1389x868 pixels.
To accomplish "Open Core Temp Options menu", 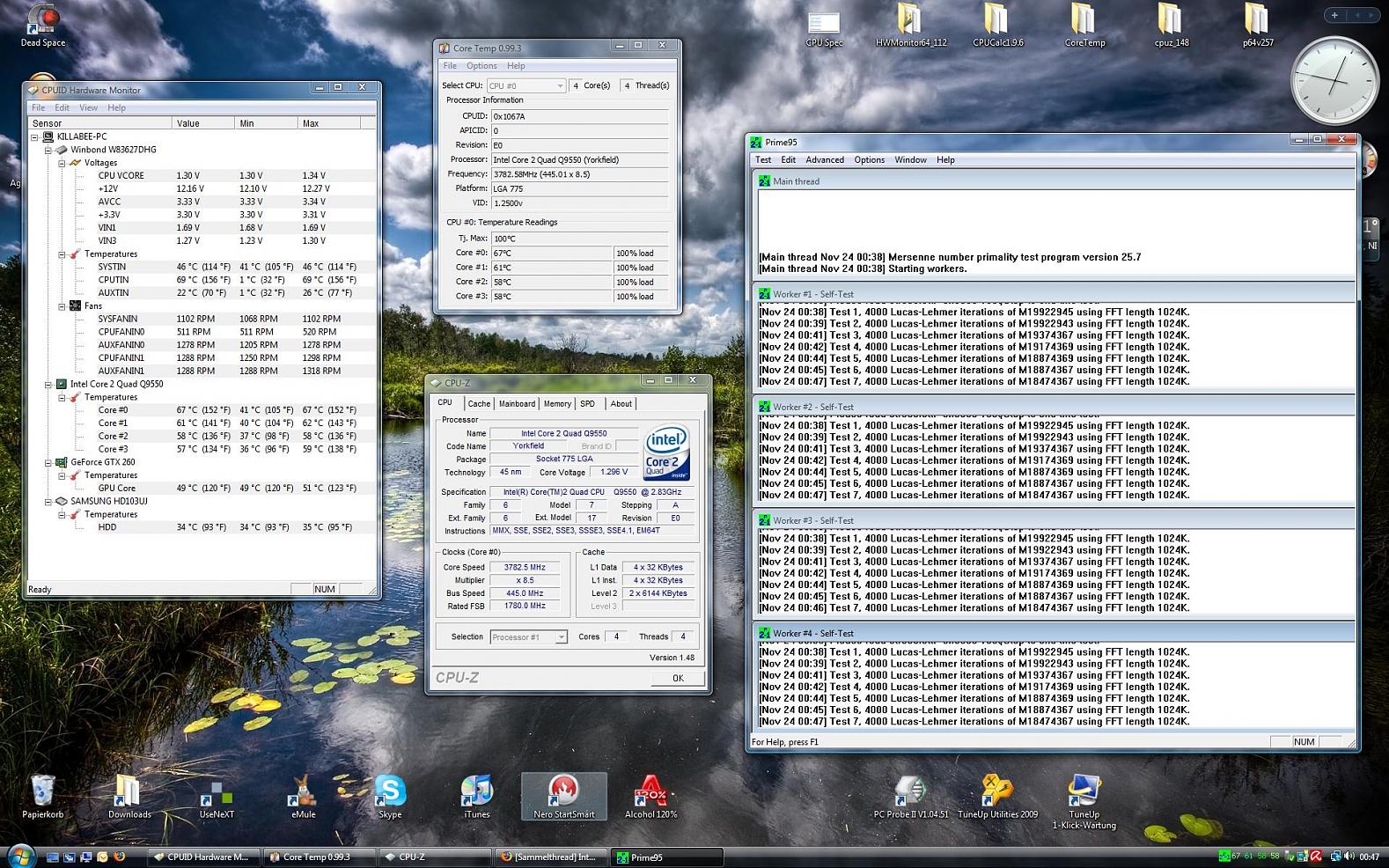I will pyautogui.click(x=481, y=66).
